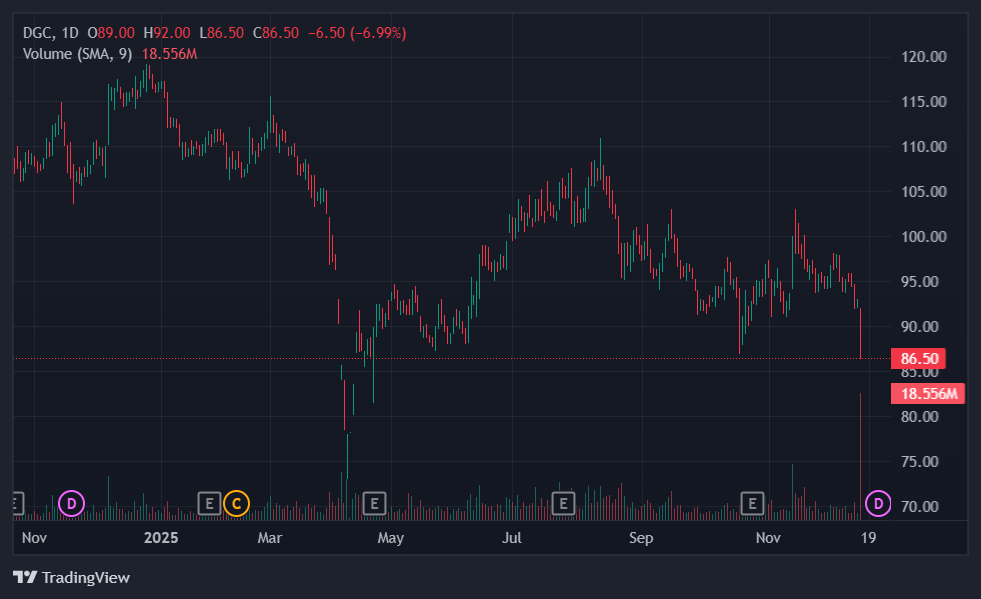Click the 18.556M volume label on price axis

pyautogui.click(x=928, y=393)
